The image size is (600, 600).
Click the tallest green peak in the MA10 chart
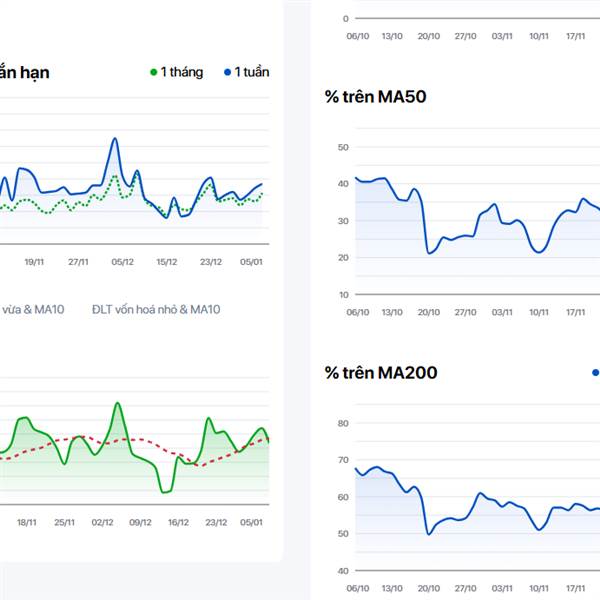point(118,403)
